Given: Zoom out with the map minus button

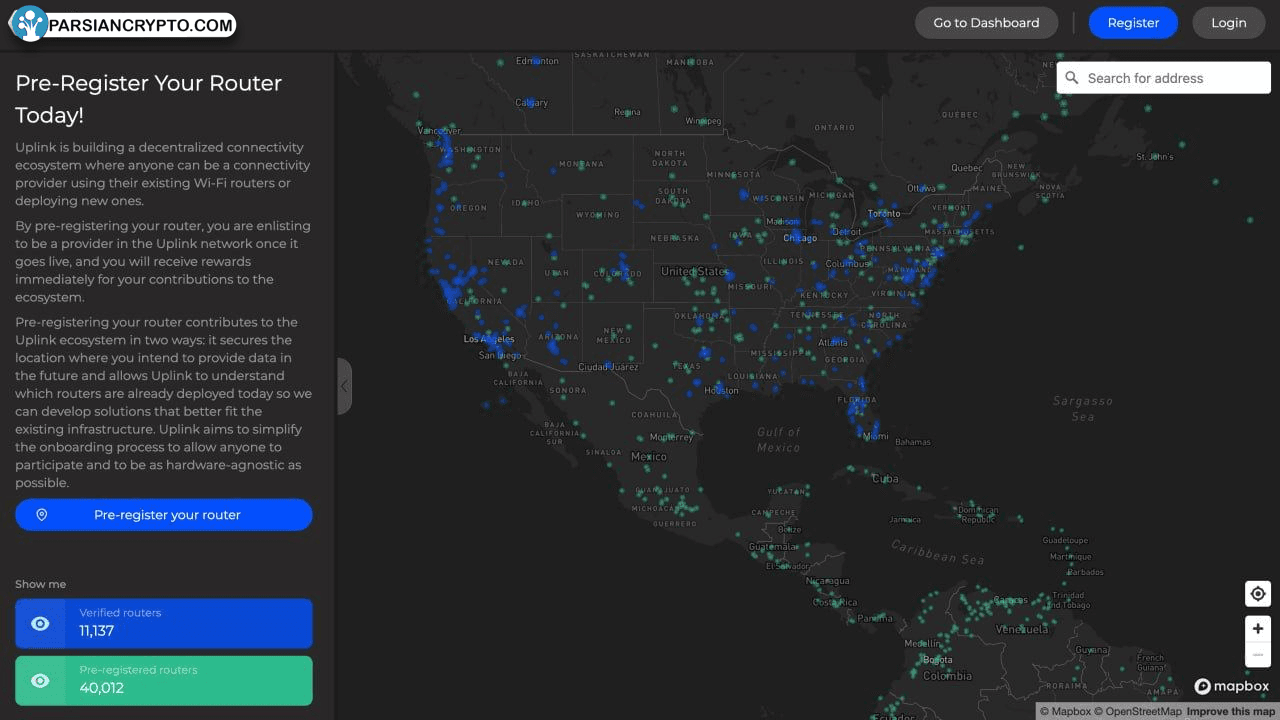Looking at the screenshot, I should click(x=1258, y=655).
